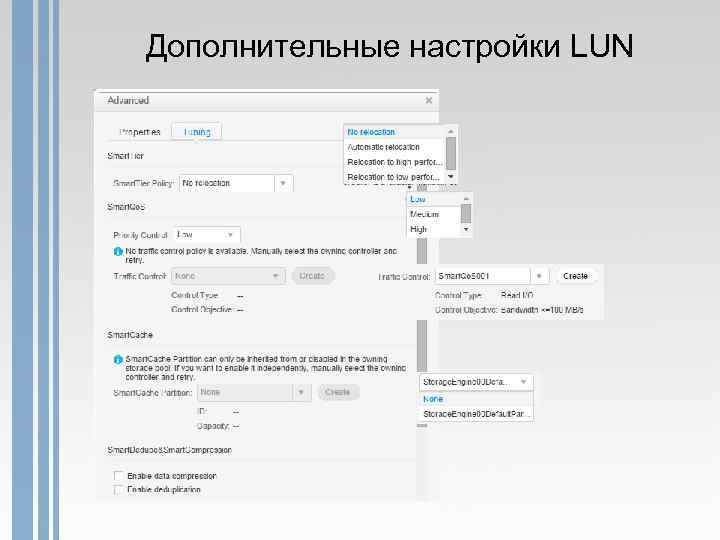Viewport: 720px width, 540px height.
Task: Click the greyed Create button beside Traffic Control None
Action: (x=312, y=276)
